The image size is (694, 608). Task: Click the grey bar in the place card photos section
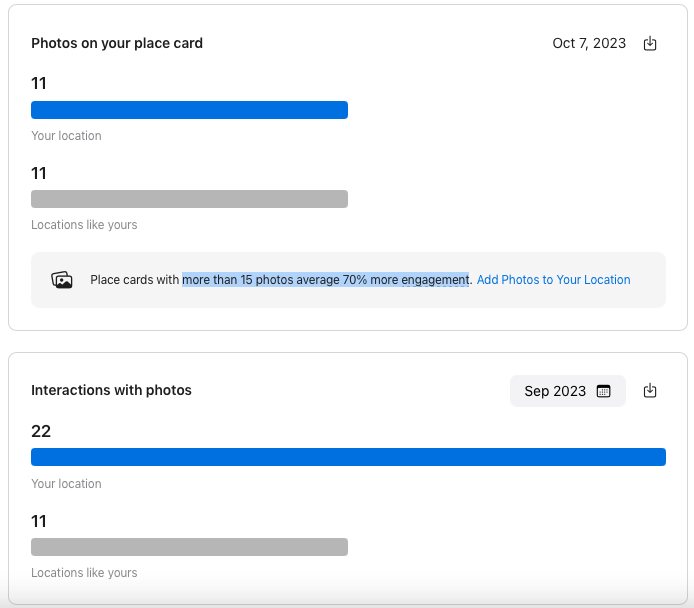coord(189,199)
